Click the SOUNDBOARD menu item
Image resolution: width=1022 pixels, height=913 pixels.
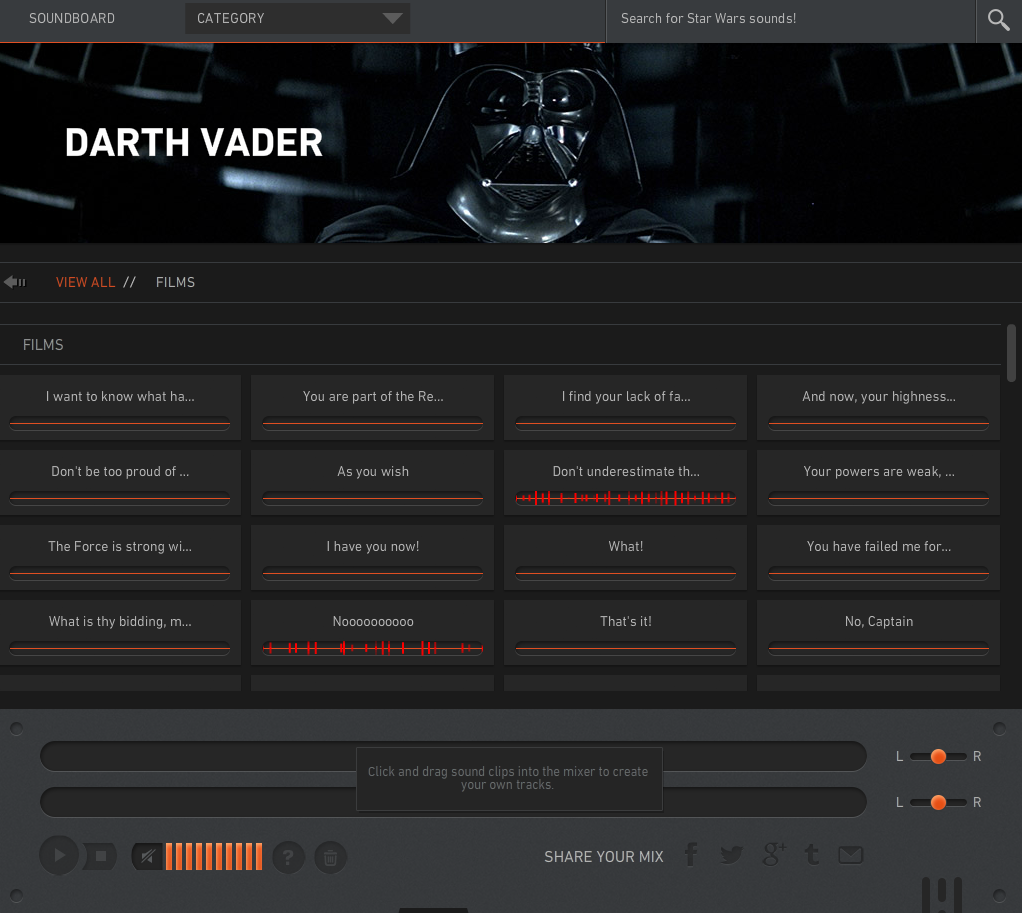[72, 18]
